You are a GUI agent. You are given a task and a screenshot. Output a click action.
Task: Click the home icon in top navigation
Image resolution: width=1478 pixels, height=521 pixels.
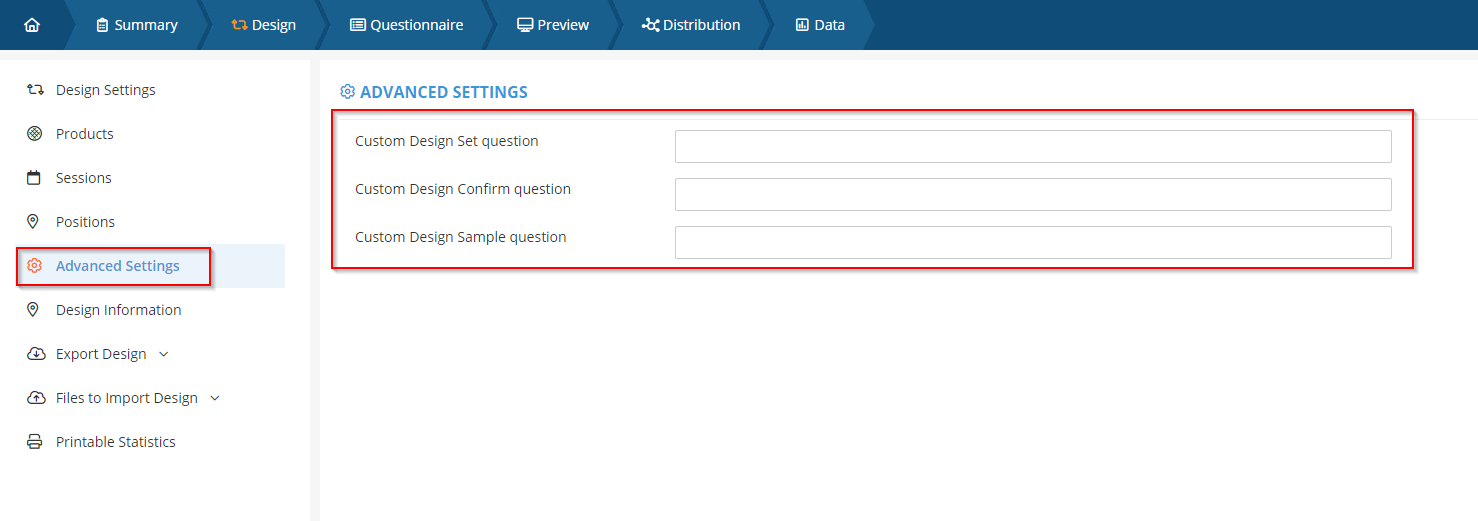coord(32,25)
